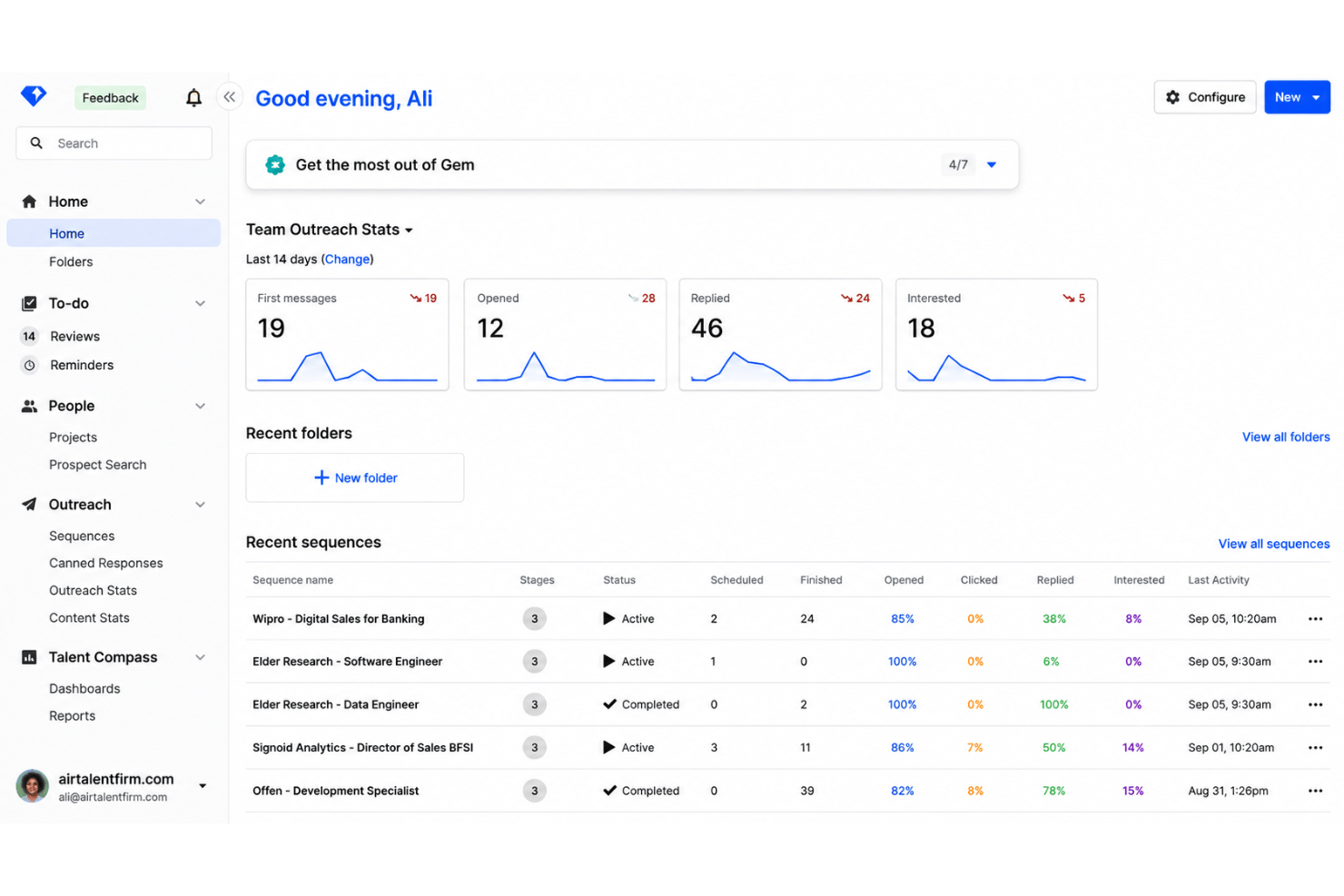Click the First messages stat card
The image size is (1344, 896).
[x=347, y=334]
